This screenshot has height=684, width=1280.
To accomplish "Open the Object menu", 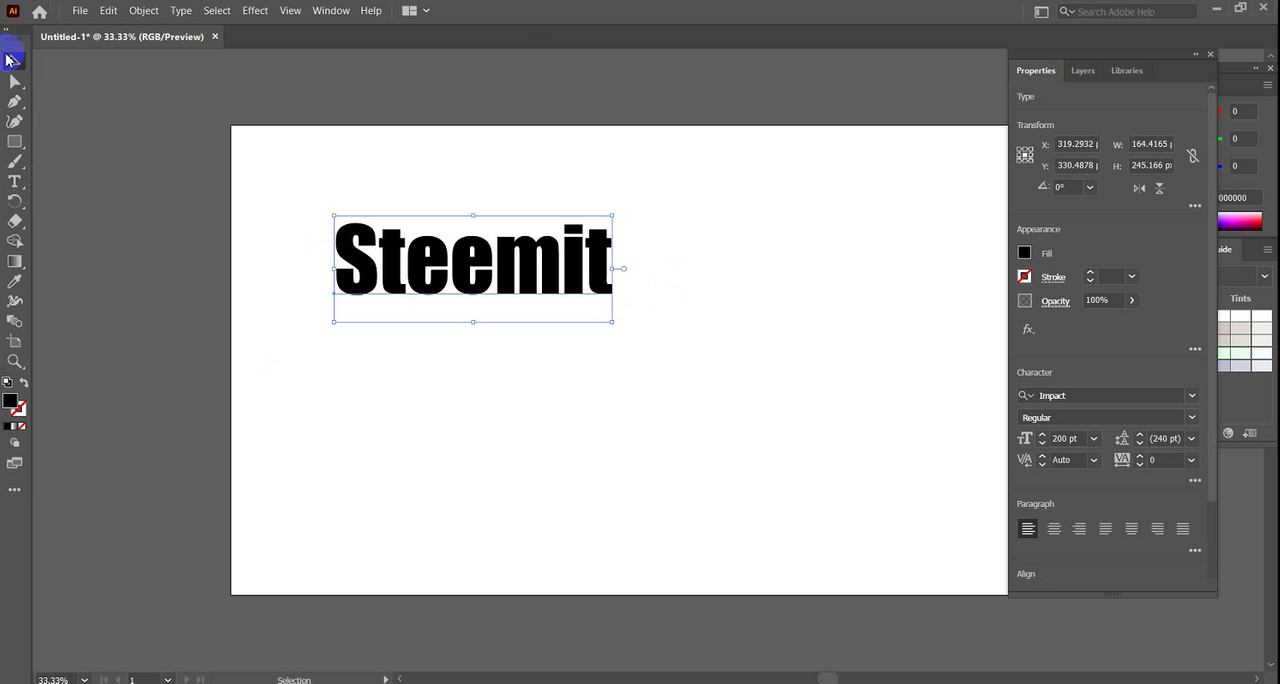I will [x=144, y=11].
